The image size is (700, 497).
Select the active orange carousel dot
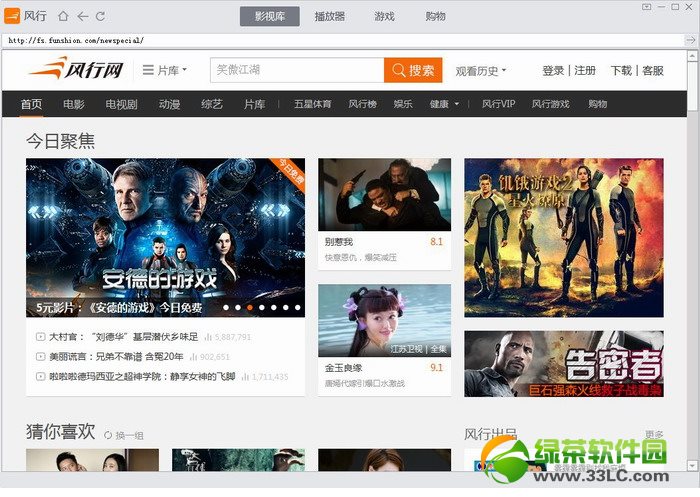tap(250, 307)
